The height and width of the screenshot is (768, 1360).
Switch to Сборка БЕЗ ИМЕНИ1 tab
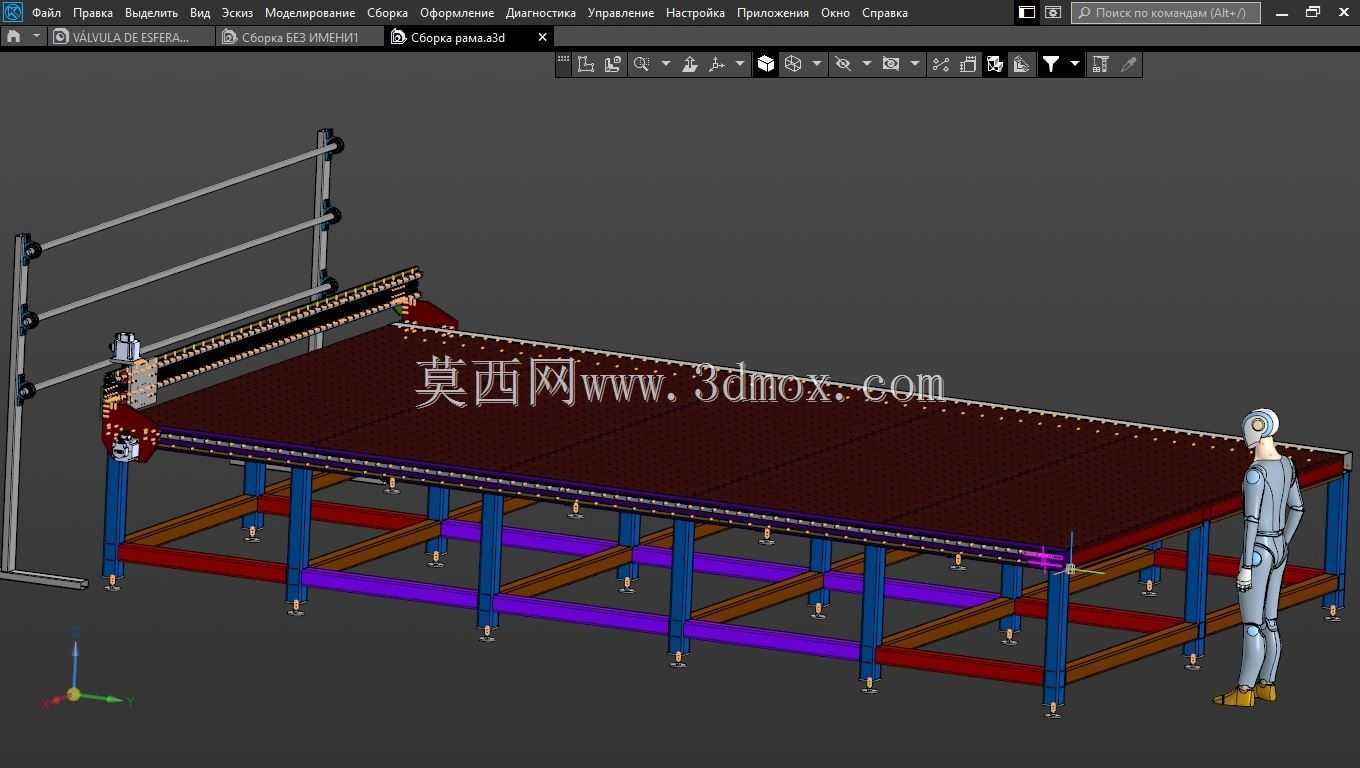(x=300, y=37)
